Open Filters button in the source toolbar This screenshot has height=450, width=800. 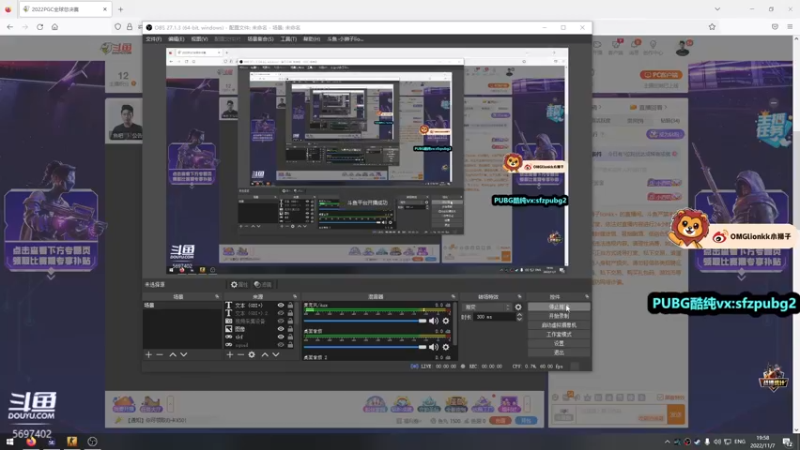263,285
